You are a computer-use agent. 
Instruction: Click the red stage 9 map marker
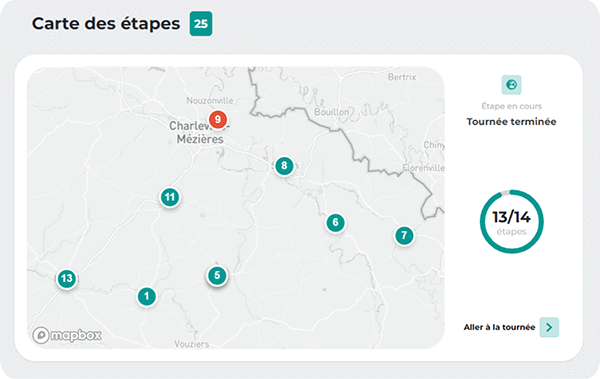pyautogui.click(x=217, y=119)
